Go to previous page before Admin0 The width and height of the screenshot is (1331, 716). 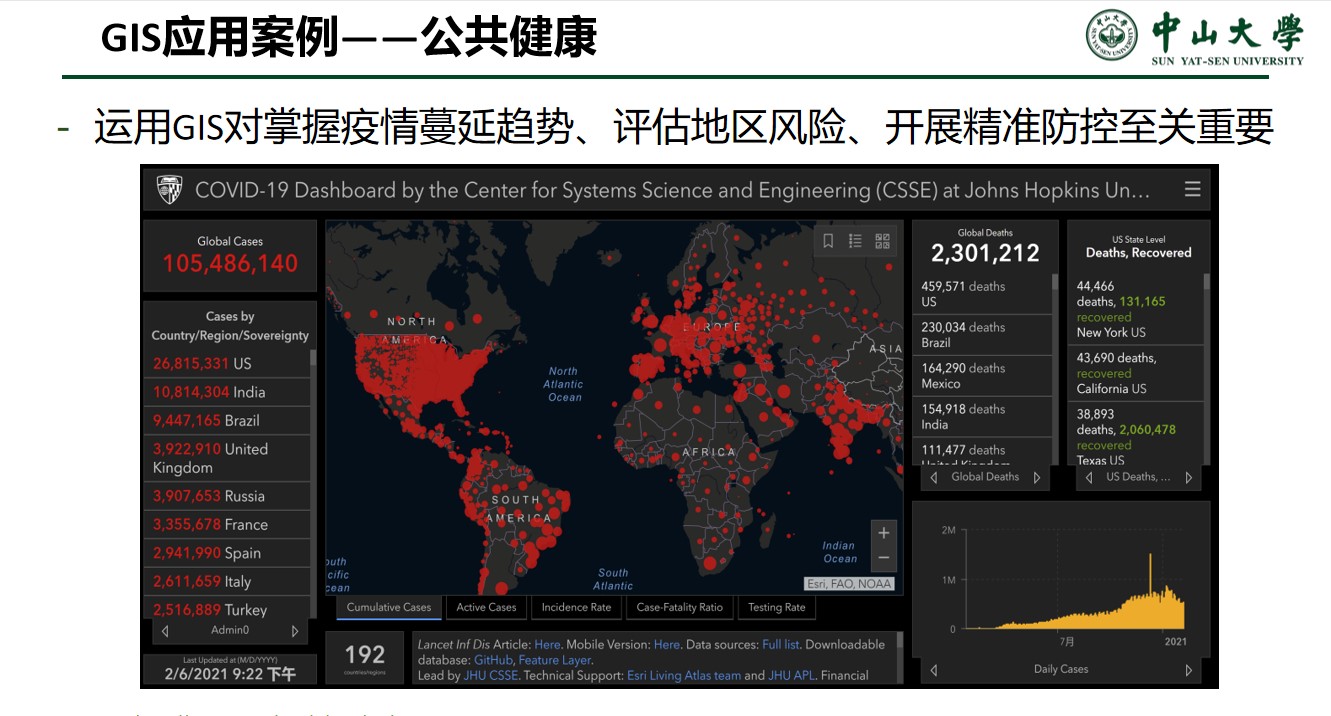click(165, 631)
